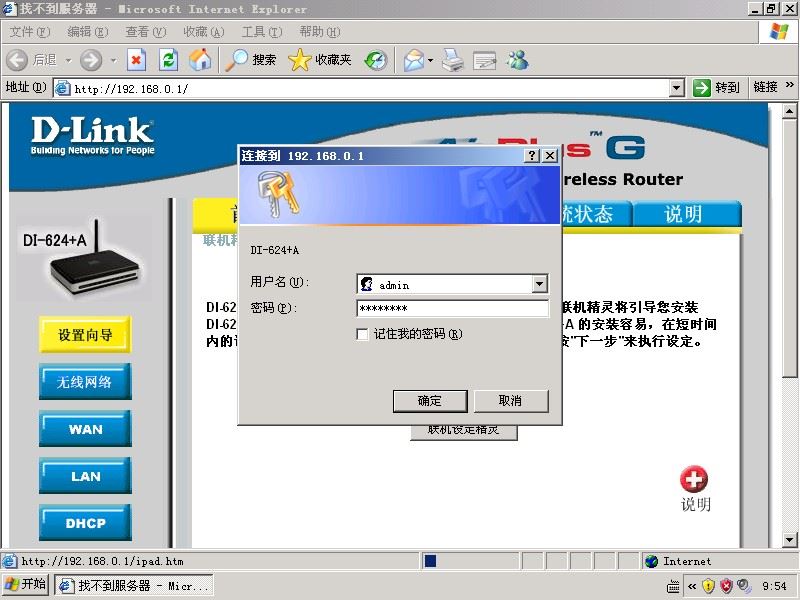This screenshot has width=800, height=600.
Task: Open the Help (帮助) menu
Action: tap(319, 32)
